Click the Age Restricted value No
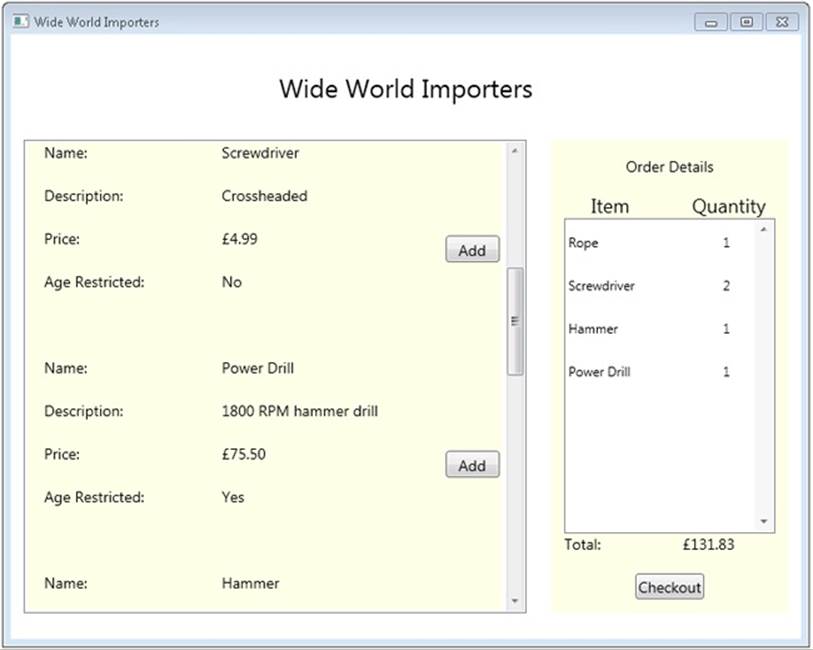The height and width of the screenshot is (650, 813). tap(232, 282)
